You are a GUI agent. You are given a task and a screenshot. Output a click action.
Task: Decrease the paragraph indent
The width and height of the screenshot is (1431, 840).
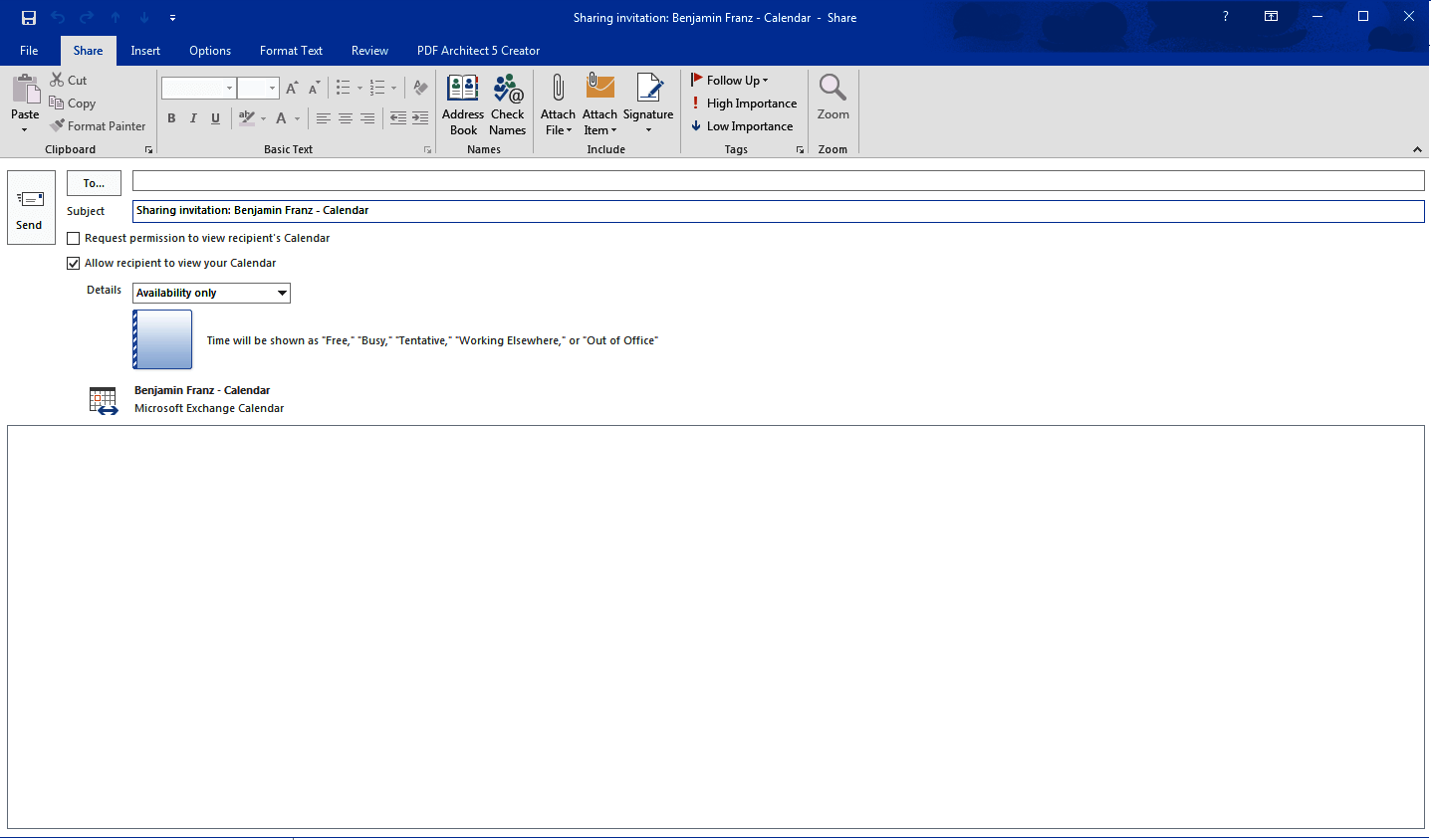pos(398,118)
